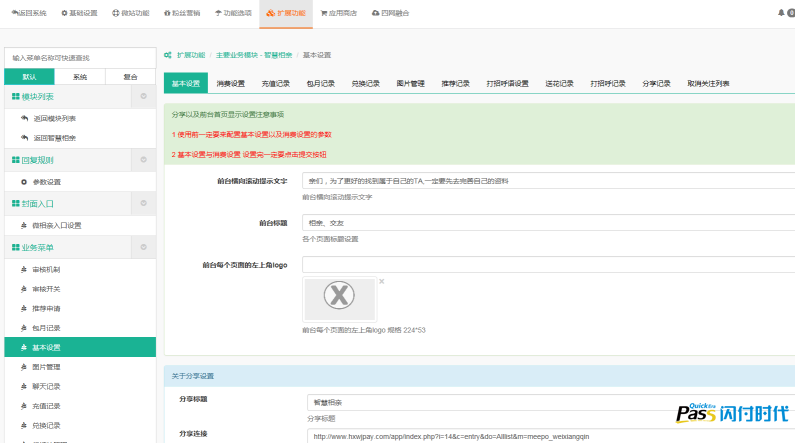Image resolution: width=795 pixels, height=443 pixels.
Task: Select the highlighted 基本设置 sidebar item
Action: click(80, 347)
